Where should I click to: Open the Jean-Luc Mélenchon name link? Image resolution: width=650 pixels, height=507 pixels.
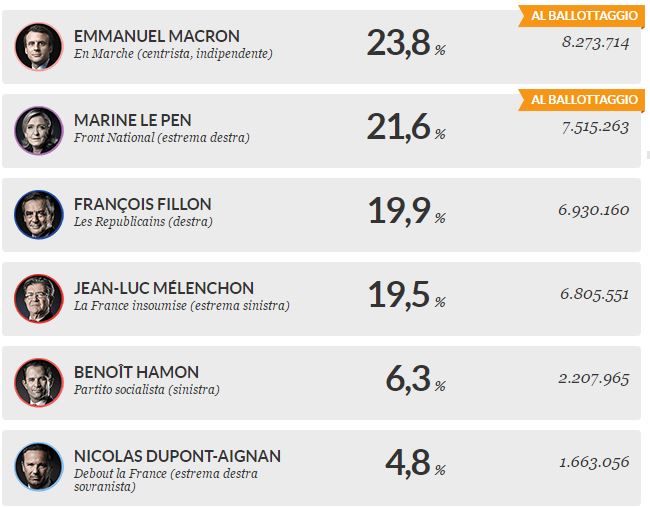(x=164, y=288)
